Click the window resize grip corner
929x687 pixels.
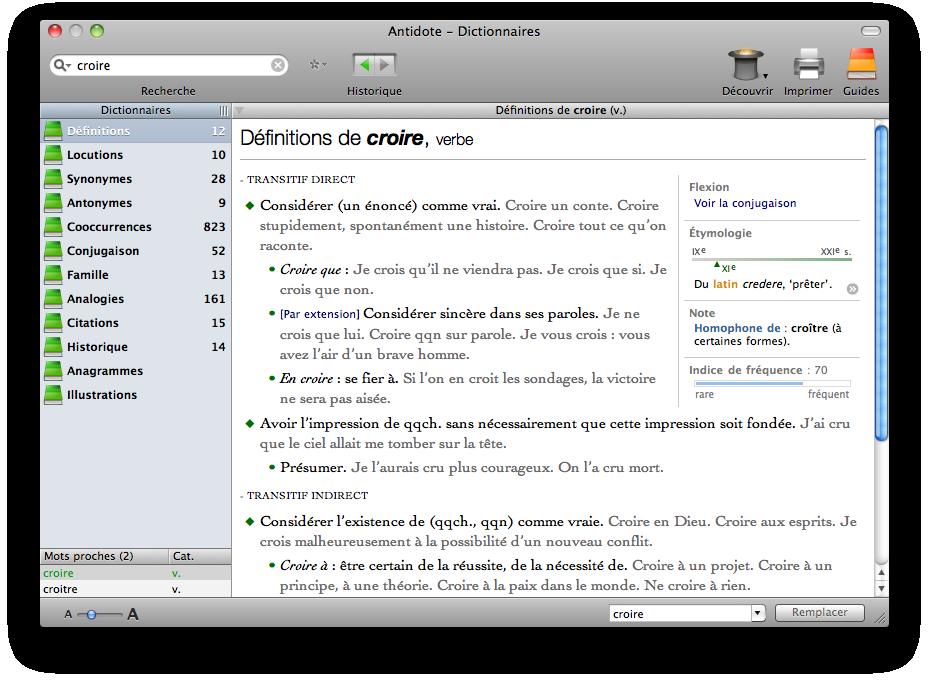click(882, 618)
